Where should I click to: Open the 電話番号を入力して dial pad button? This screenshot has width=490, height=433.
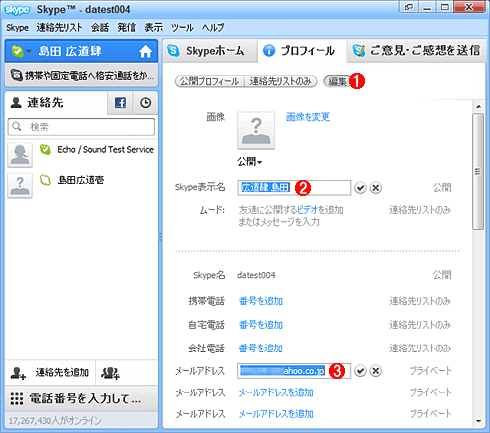(81, 398)
